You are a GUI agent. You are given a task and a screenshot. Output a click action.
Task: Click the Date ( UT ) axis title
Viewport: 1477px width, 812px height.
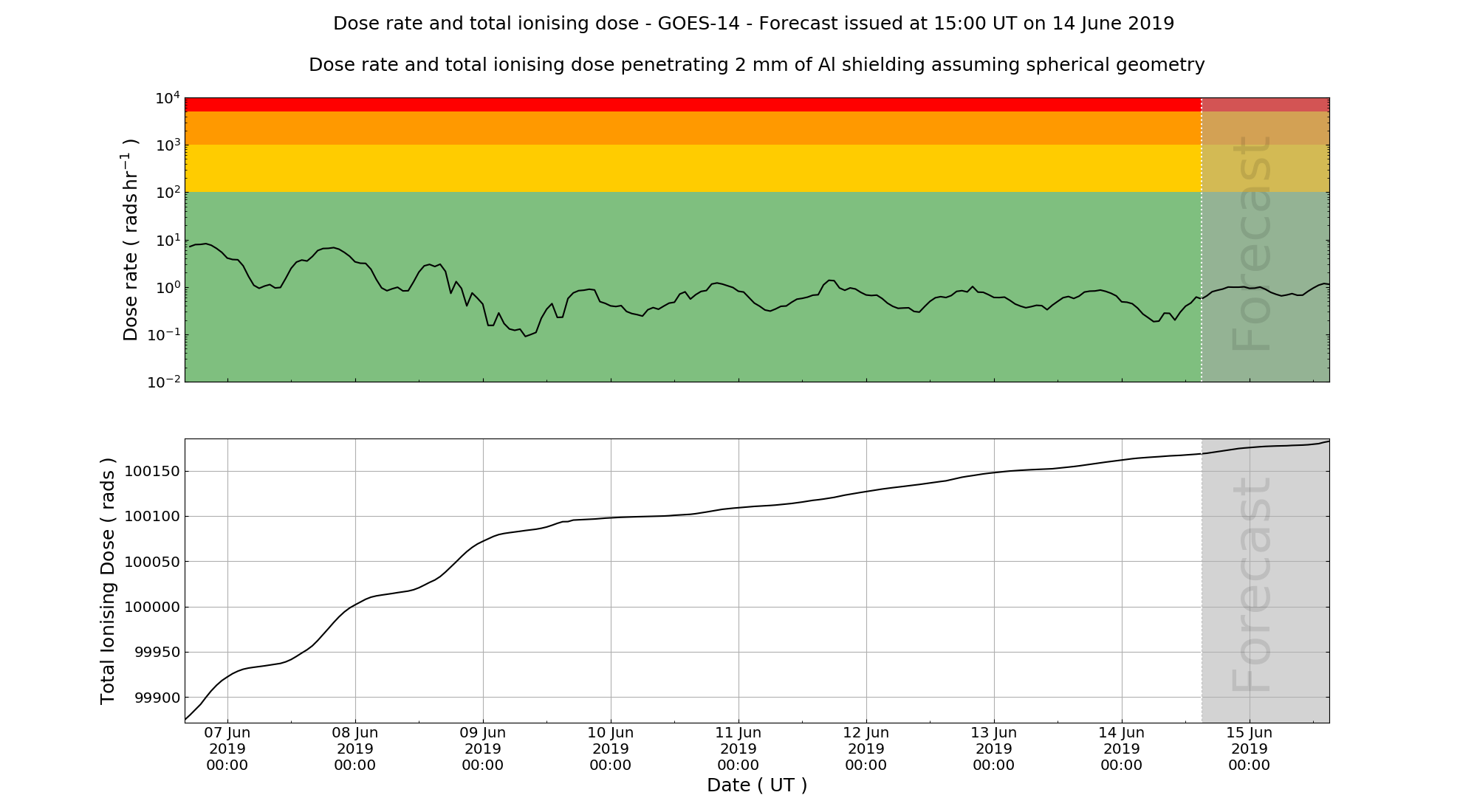coord(757,785)
